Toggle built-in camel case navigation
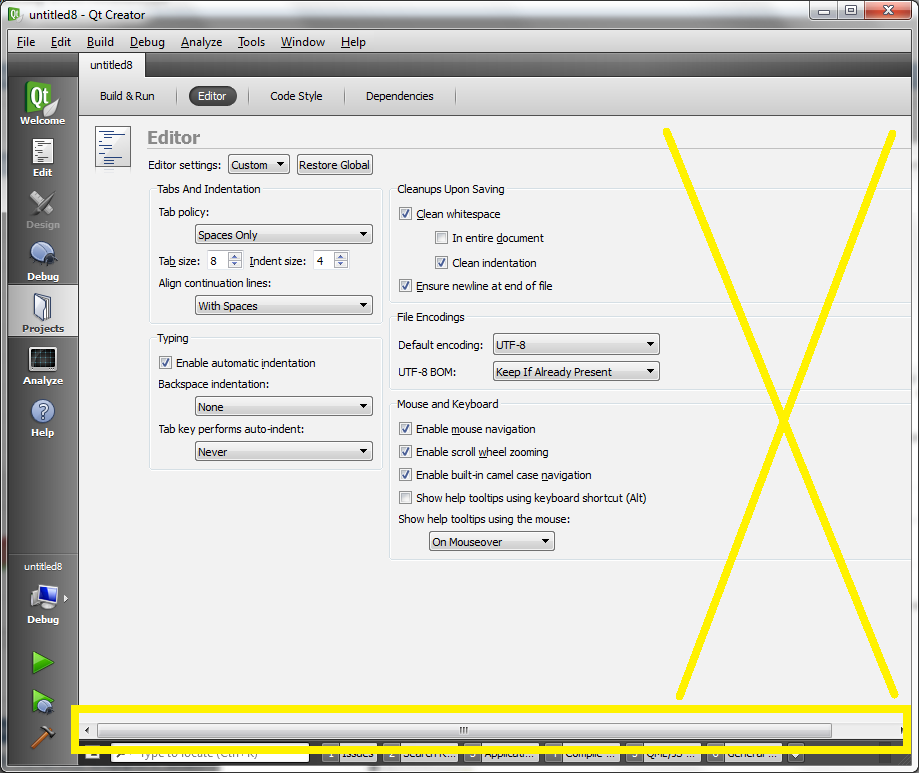 click(x=405, y=474)
